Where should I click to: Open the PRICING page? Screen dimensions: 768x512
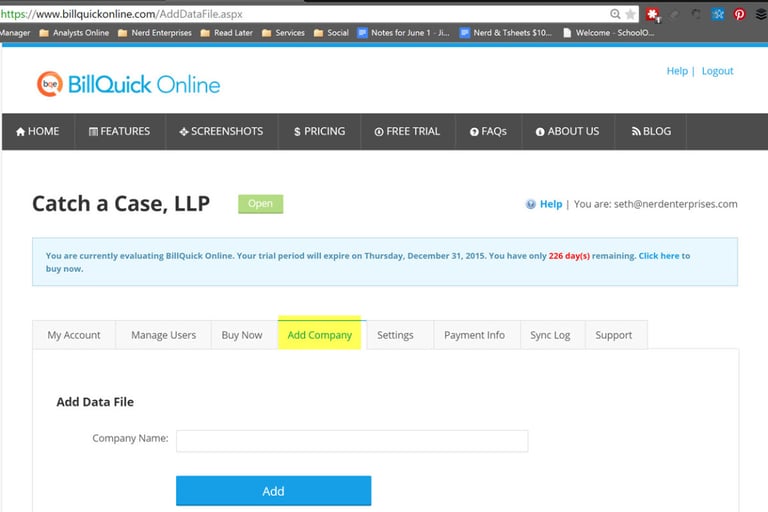(319, 131)
